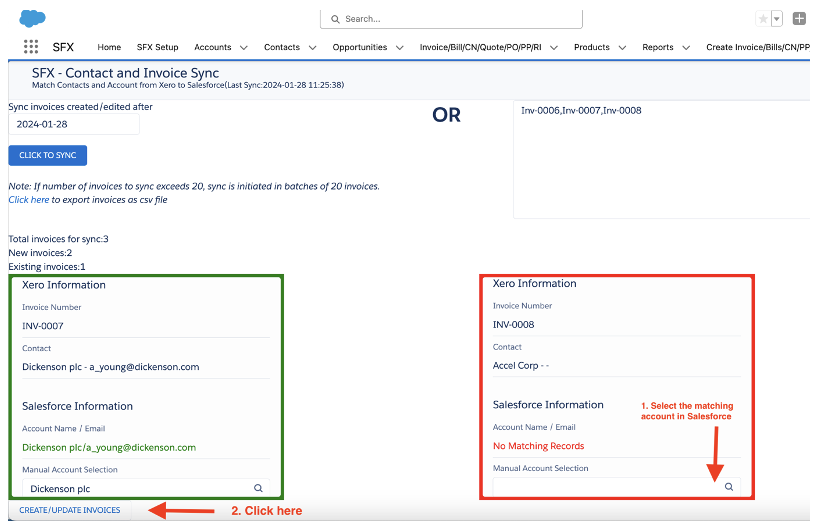This screenshot has width=816, height=524.
Task: Open the Invoice/Bill/CN/Quote/PO/PP/RI tab
Action: click(481, 47)
